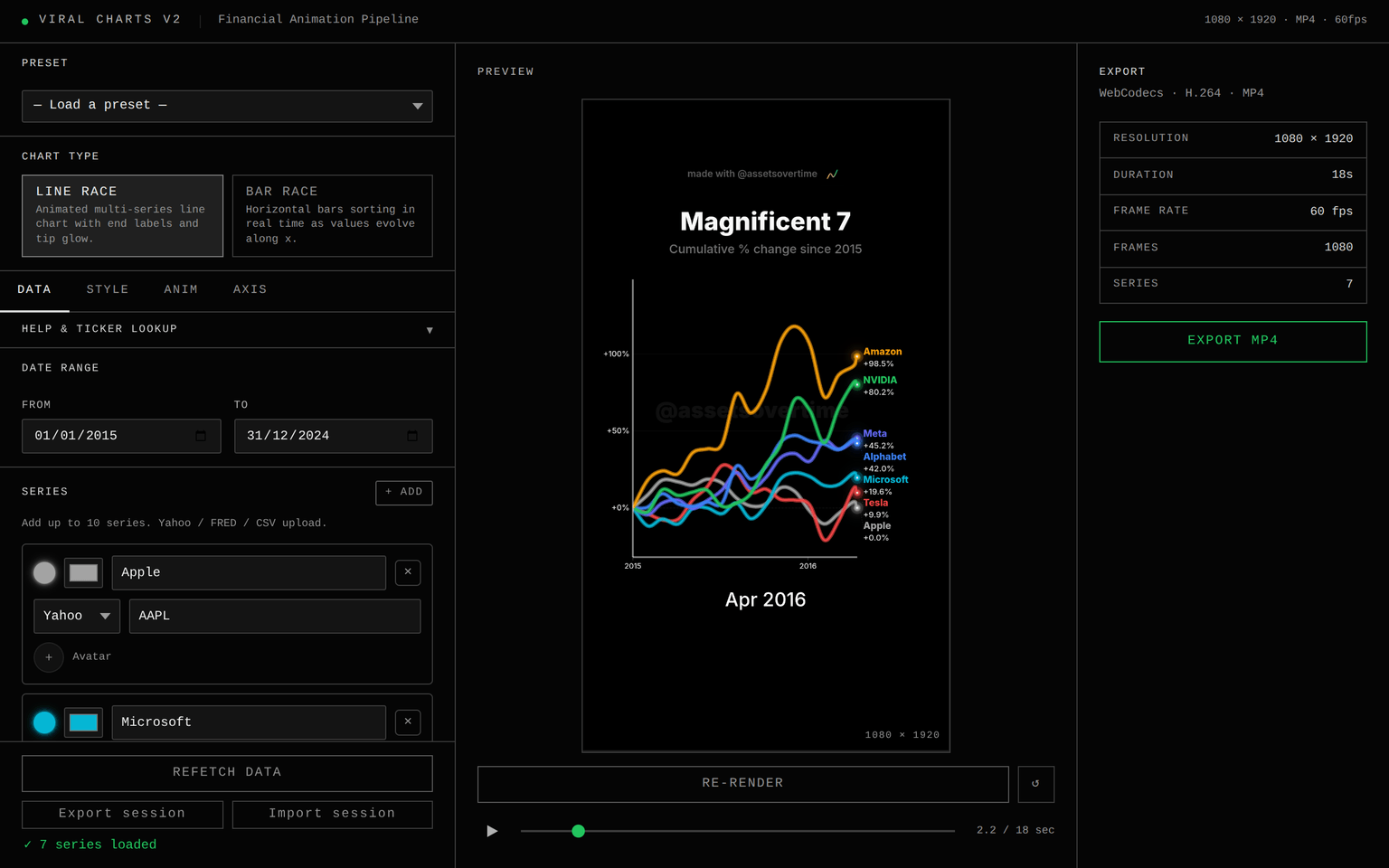This screenshot has height=868, width=1389.
Task: Click the Microsoft series round cyan dot
Action: 44,723
